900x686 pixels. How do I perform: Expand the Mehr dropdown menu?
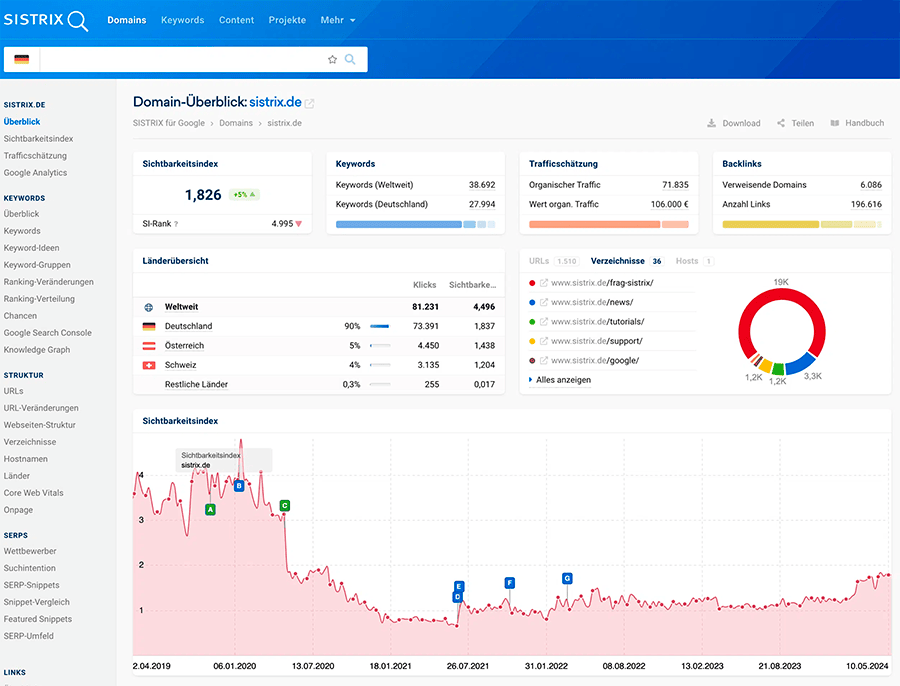pyautogui.click(x=337, y=20)
